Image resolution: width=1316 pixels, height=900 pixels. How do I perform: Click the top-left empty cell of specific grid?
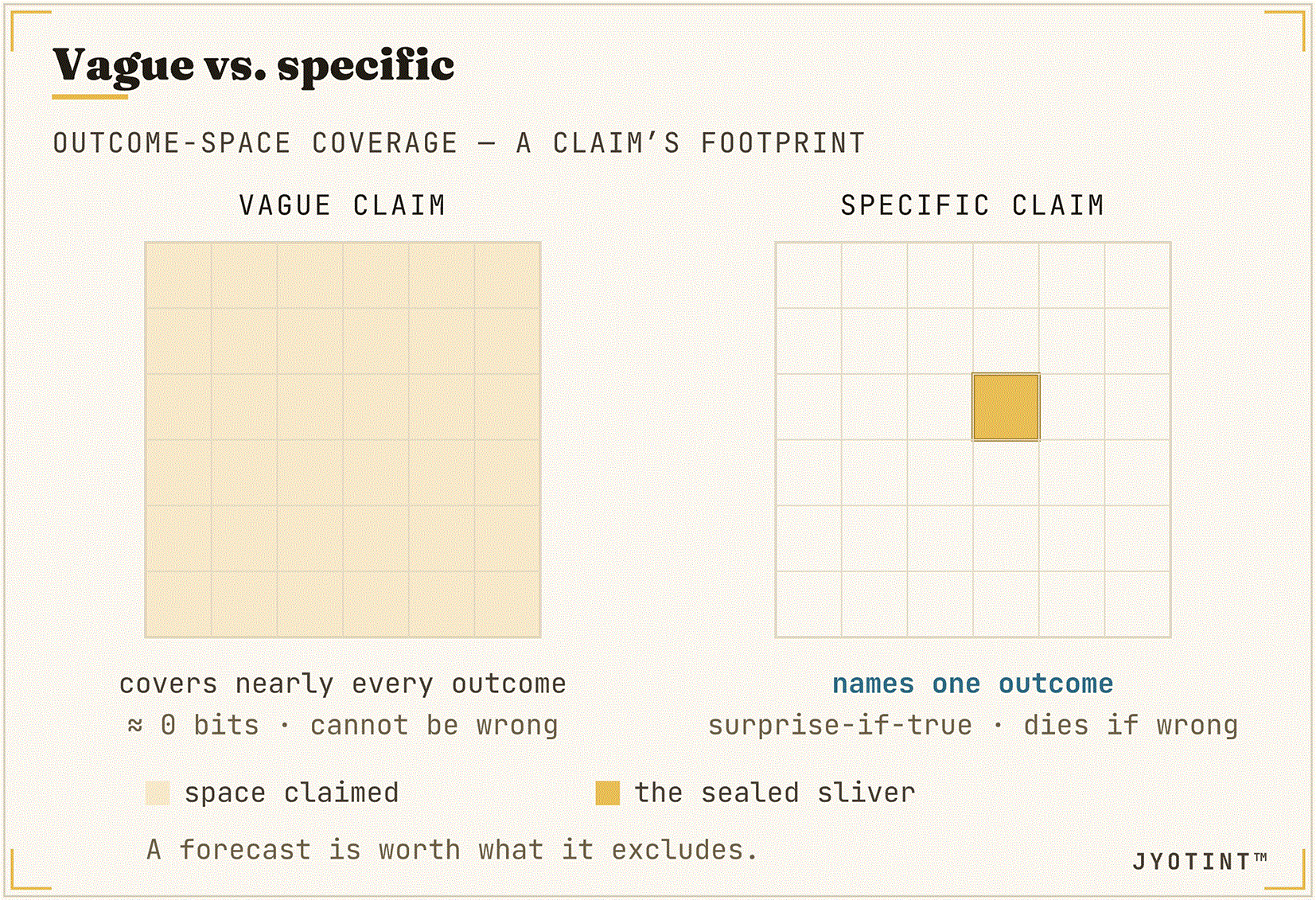(x=808, y=275)
